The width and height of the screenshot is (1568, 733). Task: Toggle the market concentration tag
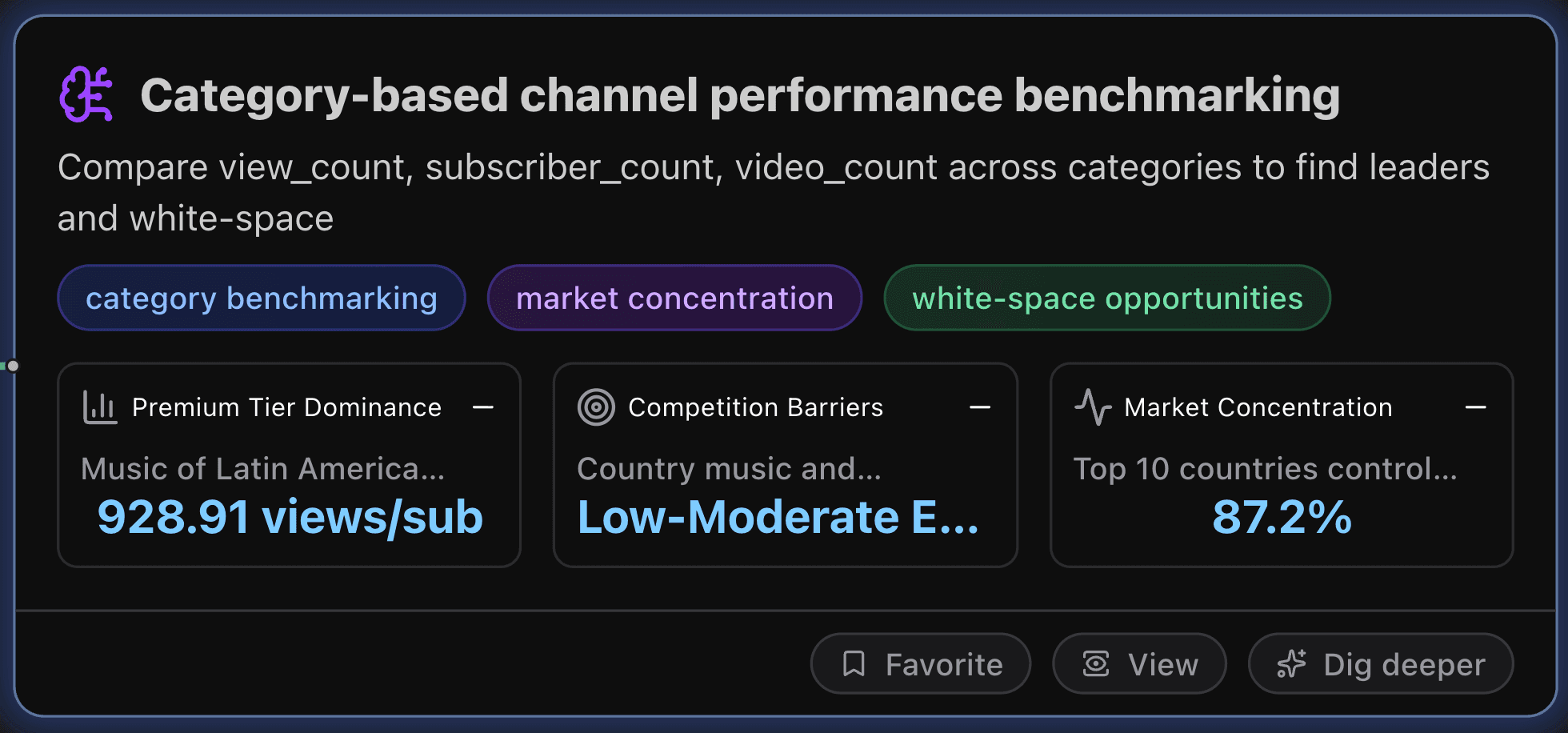tap(674, 298)
